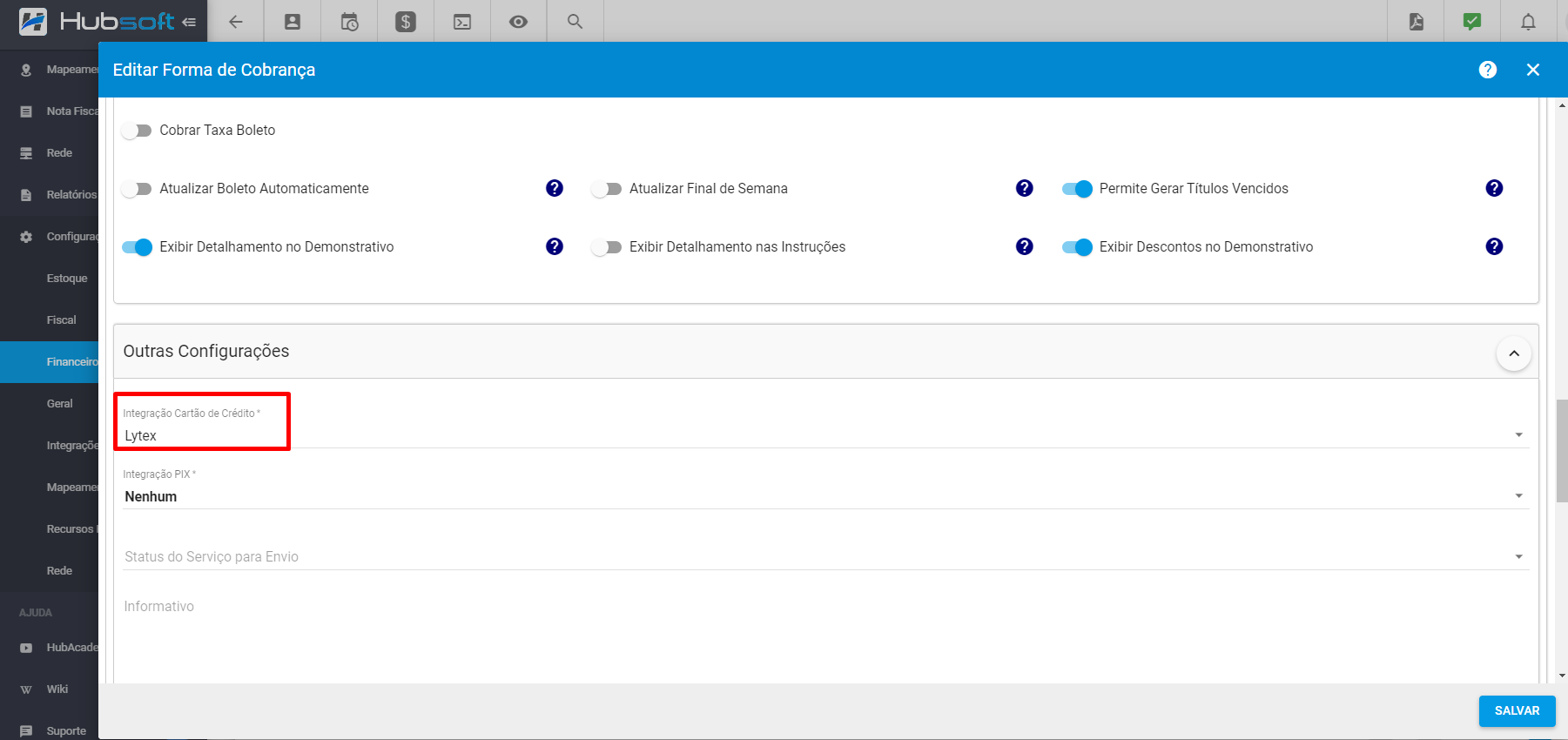Disable Permite Gerar Títulos Vencidos switch
The image size is (1568, 740).
1077,189
